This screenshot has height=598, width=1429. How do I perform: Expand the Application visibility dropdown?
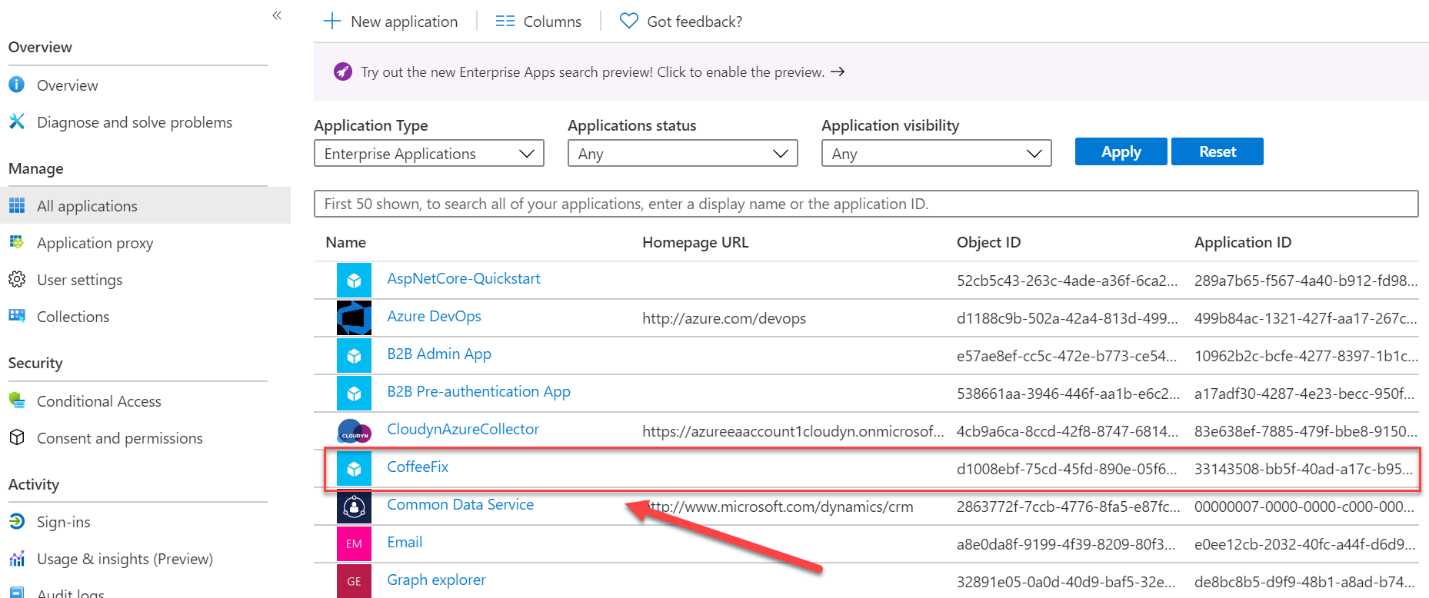coord(936,153)
